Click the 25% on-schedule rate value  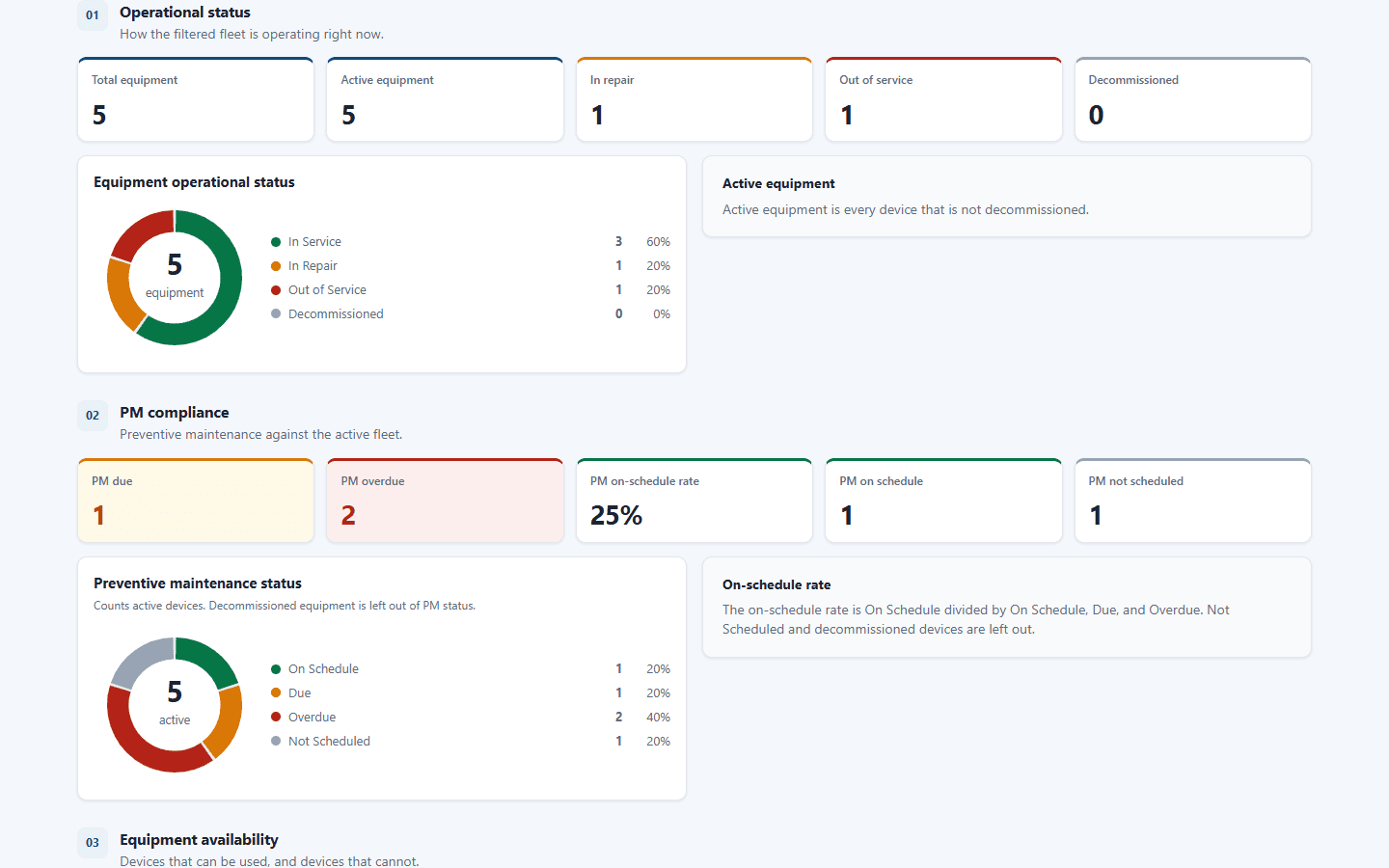coord(616,516)
